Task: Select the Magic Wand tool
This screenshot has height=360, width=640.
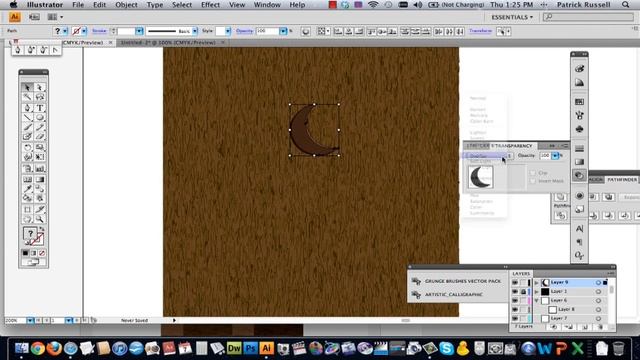Action: click(x=27, y=97)
